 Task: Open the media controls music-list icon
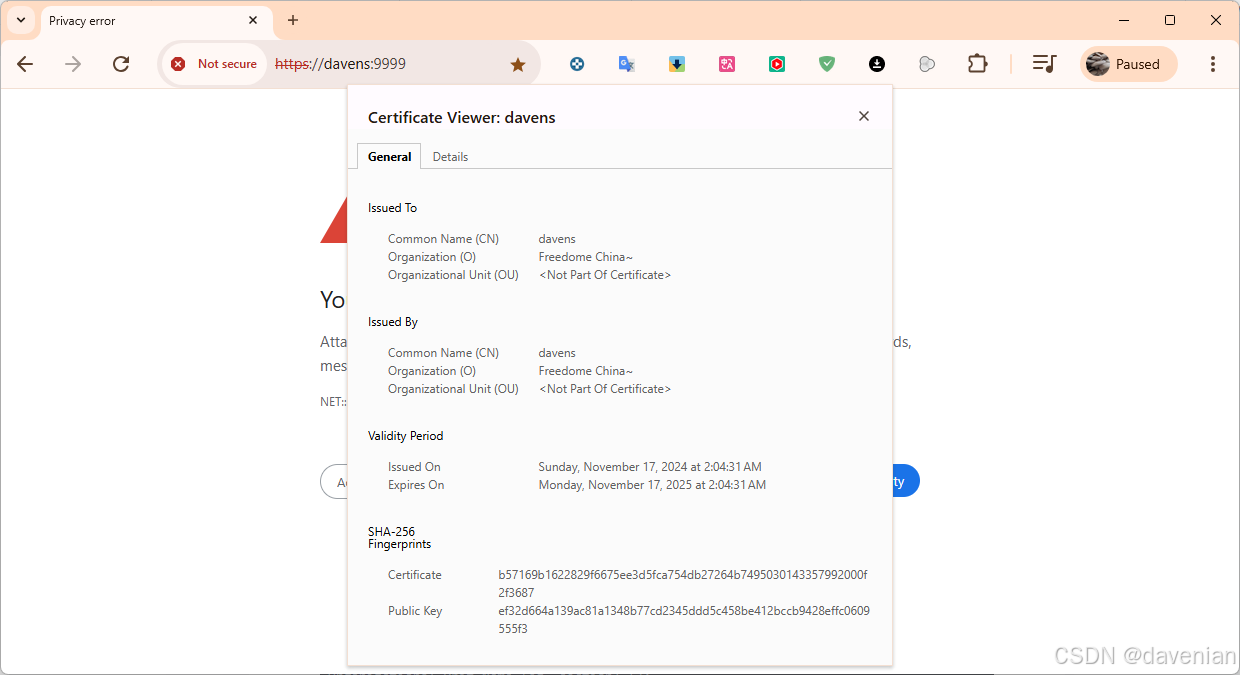(1044, 64)
